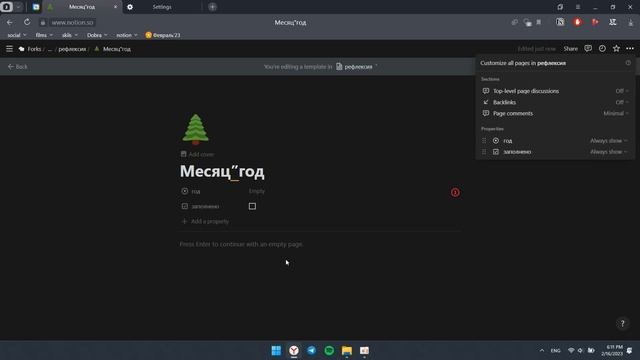The height and width of the screenshot is (360, 640).
Task: Show hidden tray icons chevron
Action: pyautogui.click(x=542, y=351)
